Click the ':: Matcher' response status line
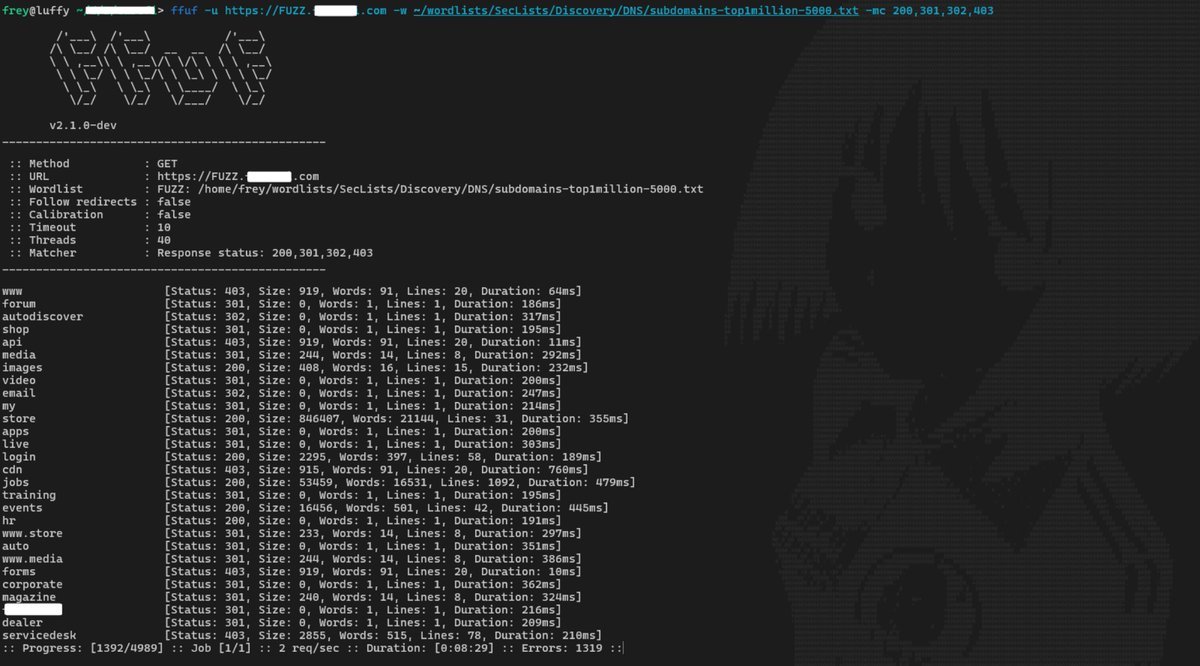Viewport: 1200px width, 666px height. (x=191, y=253)
